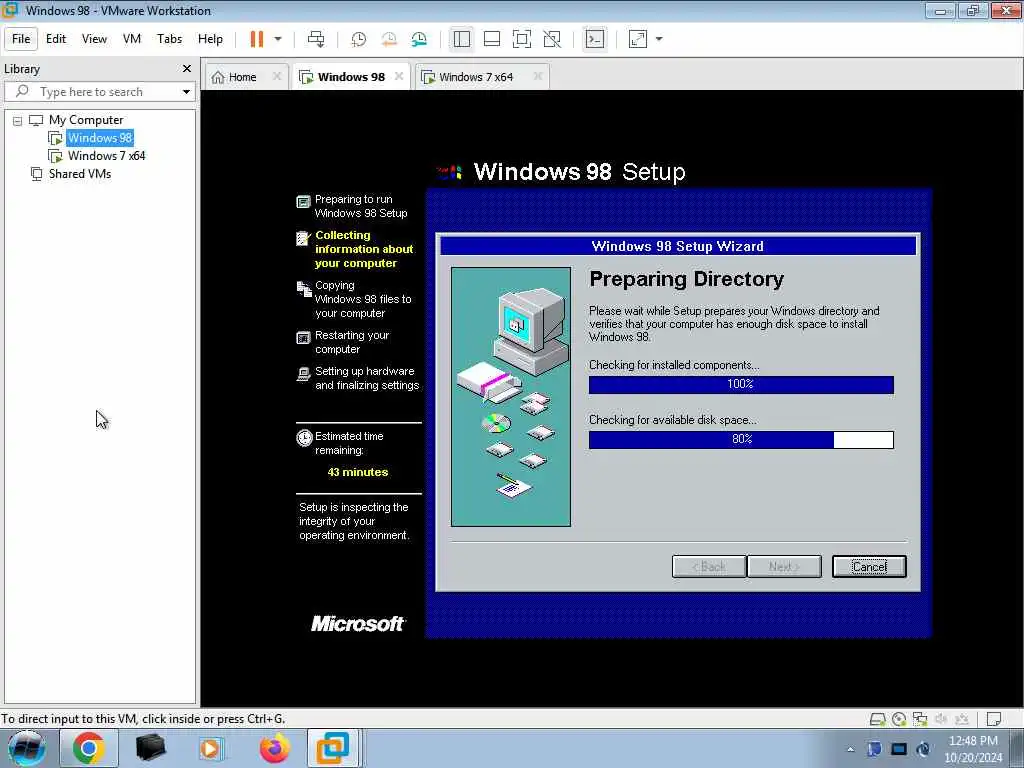Open the File menu
Viewport: 1024px width, 768px height.
[x=21, y=39]
